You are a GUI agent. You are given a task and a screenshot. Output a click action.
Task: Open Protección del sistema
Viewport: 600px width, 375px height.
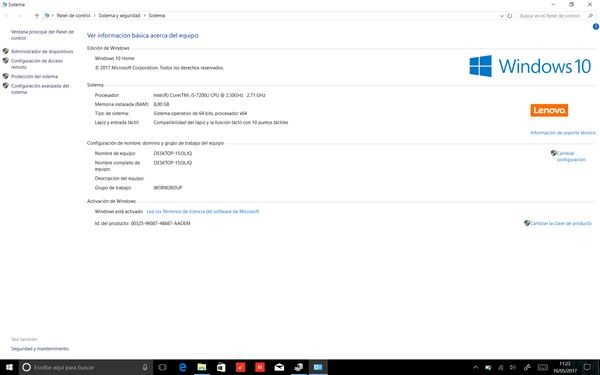pyautogui.click(x=34, y=77)
